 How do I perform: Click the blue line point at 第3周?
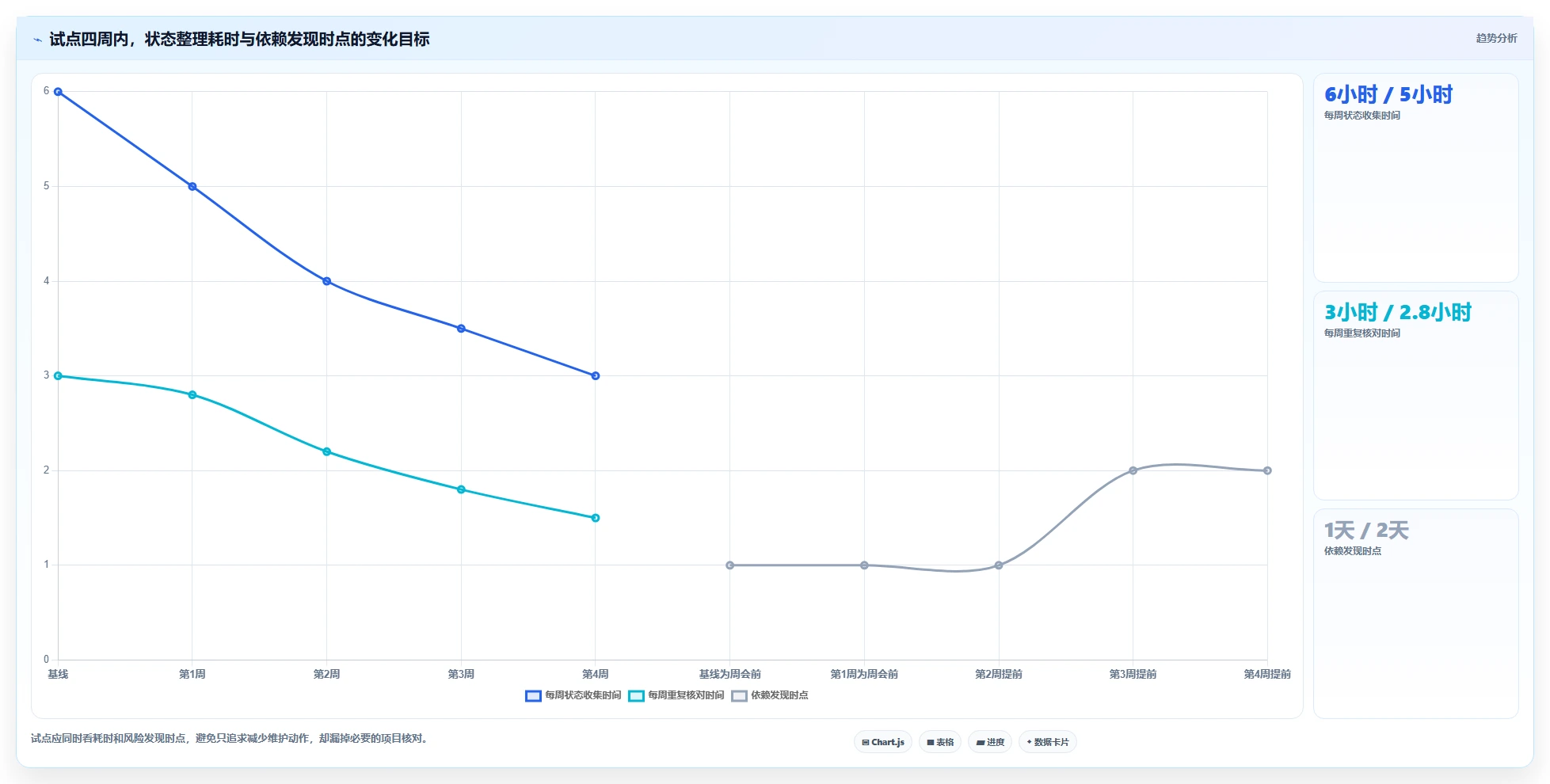tap(461, 329)
